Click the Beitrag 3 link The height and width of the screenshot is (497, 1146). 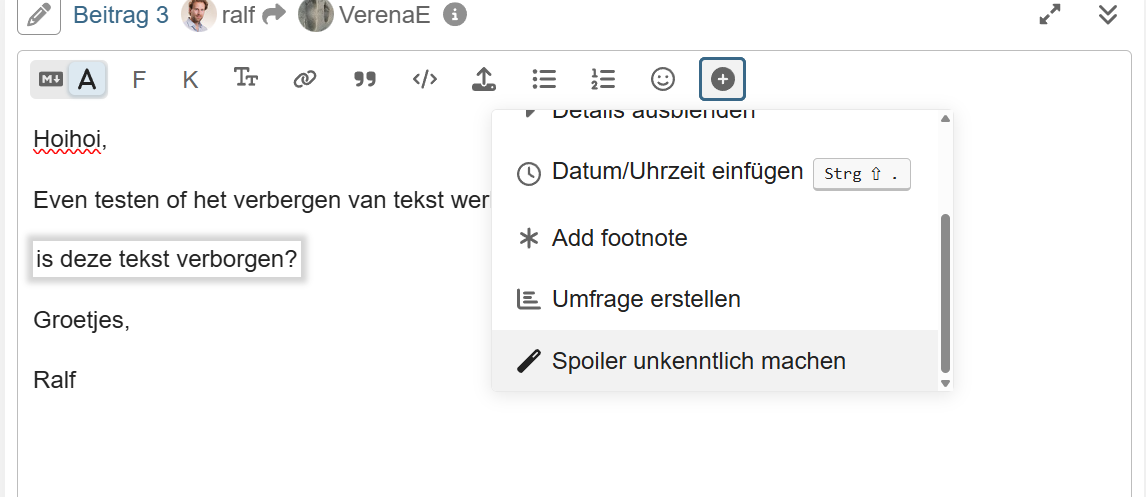120,15
